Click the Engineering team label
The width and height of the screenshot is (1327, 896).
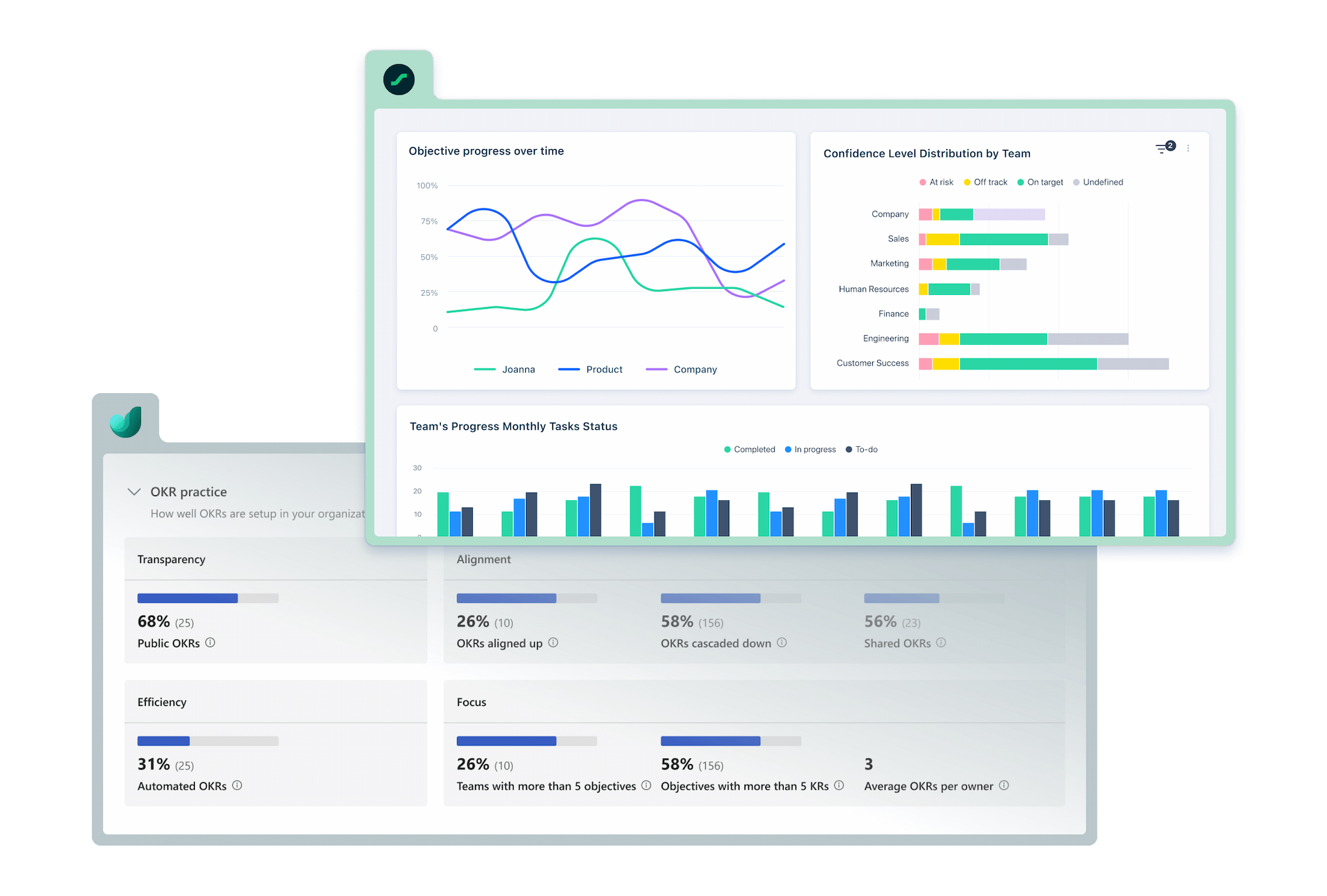click(x=886, y=339)
